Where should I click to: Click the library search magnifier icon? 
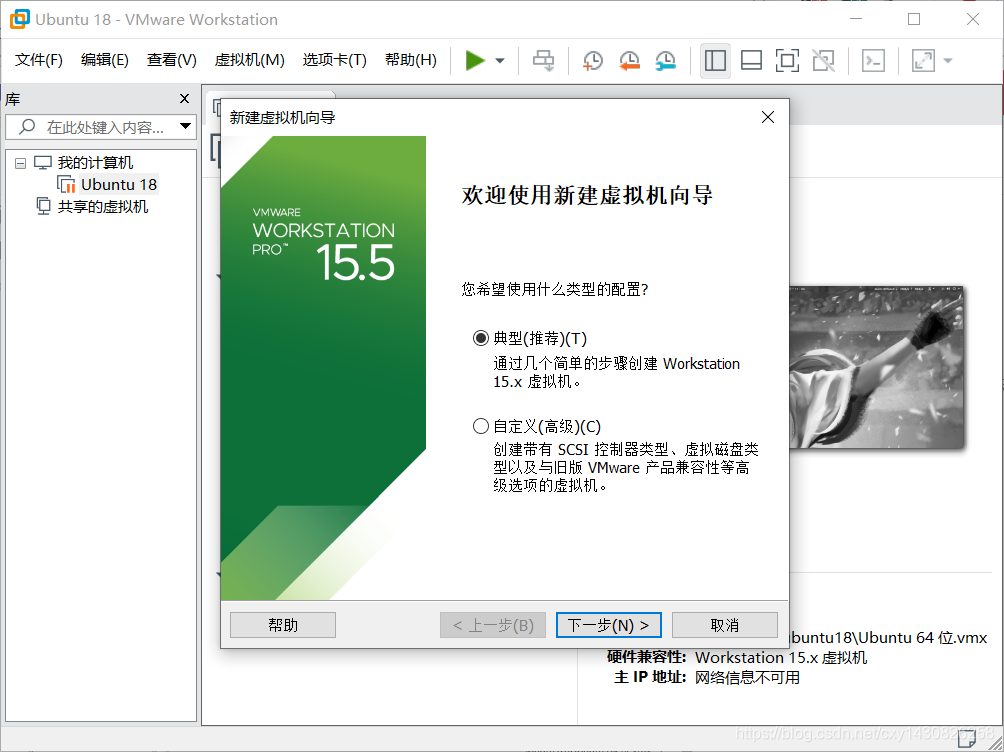coord(27,127)
